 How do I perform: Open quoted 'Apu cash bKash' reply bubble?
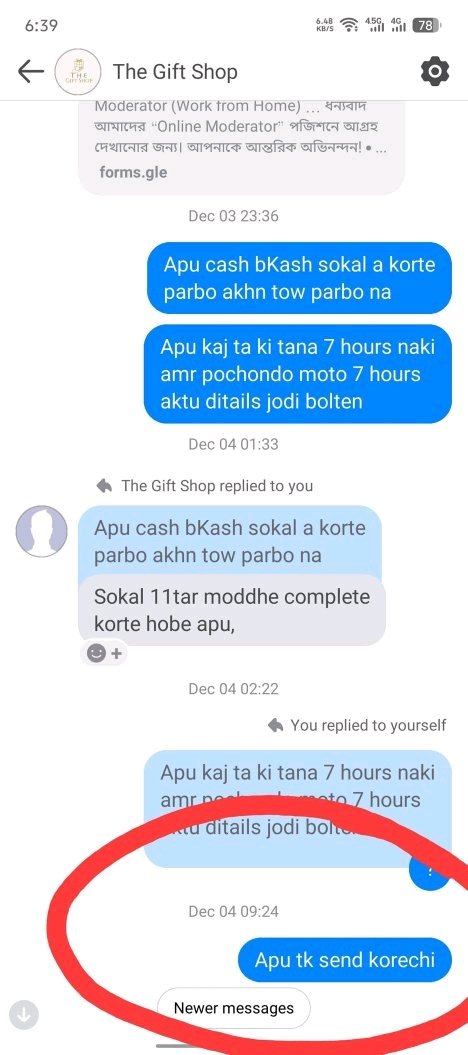[229, 542]
